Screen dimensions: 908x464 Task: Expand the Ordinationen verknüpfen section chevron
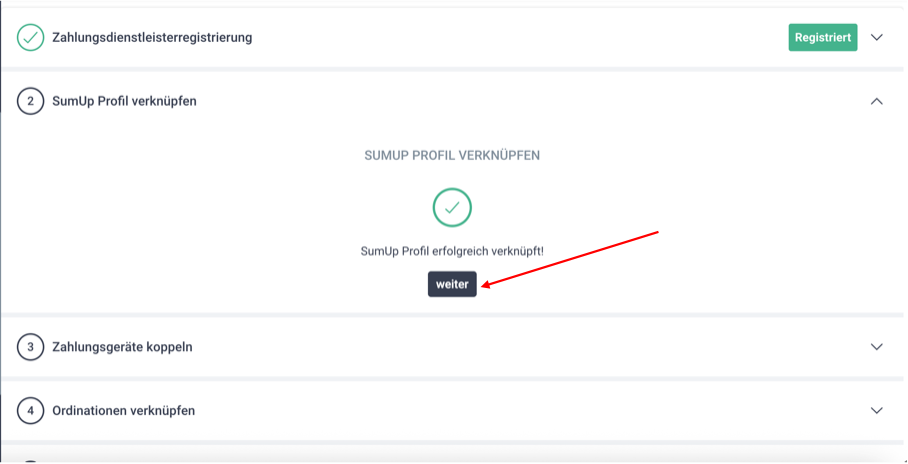click(877, 411)
